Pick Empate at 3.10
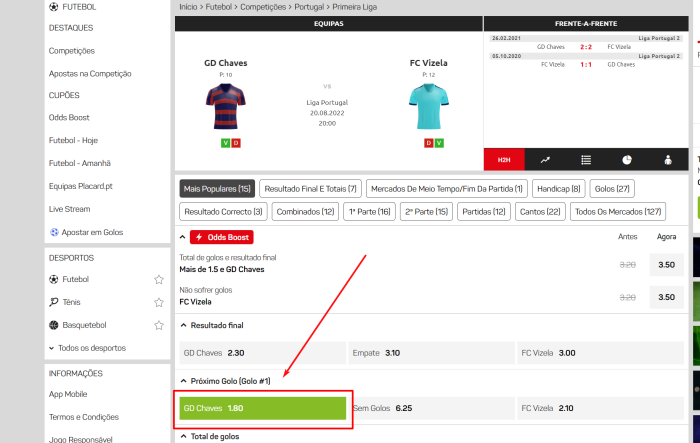Screen dimensions: 700x443 [x=431, y=353]
